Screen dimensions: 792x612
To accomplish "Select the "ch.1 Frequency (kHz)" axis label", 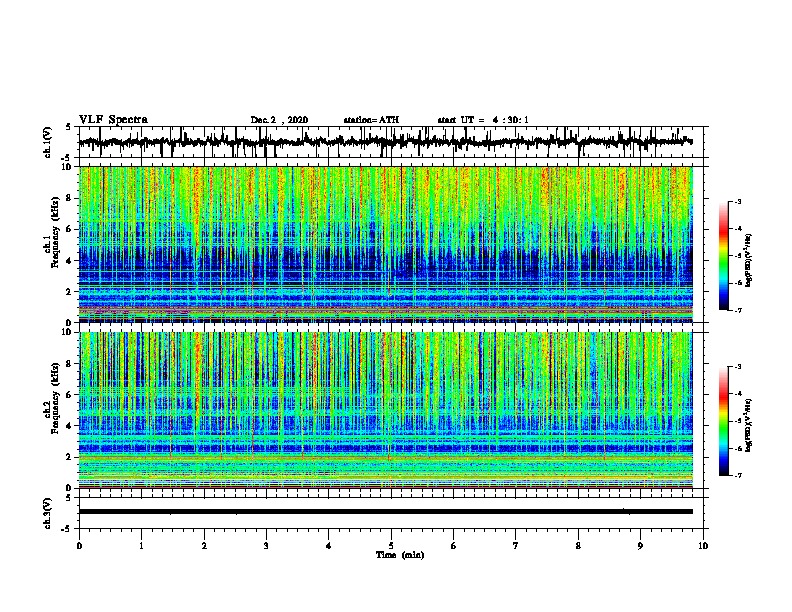I will pyautogui.click(x=53, y=232).
